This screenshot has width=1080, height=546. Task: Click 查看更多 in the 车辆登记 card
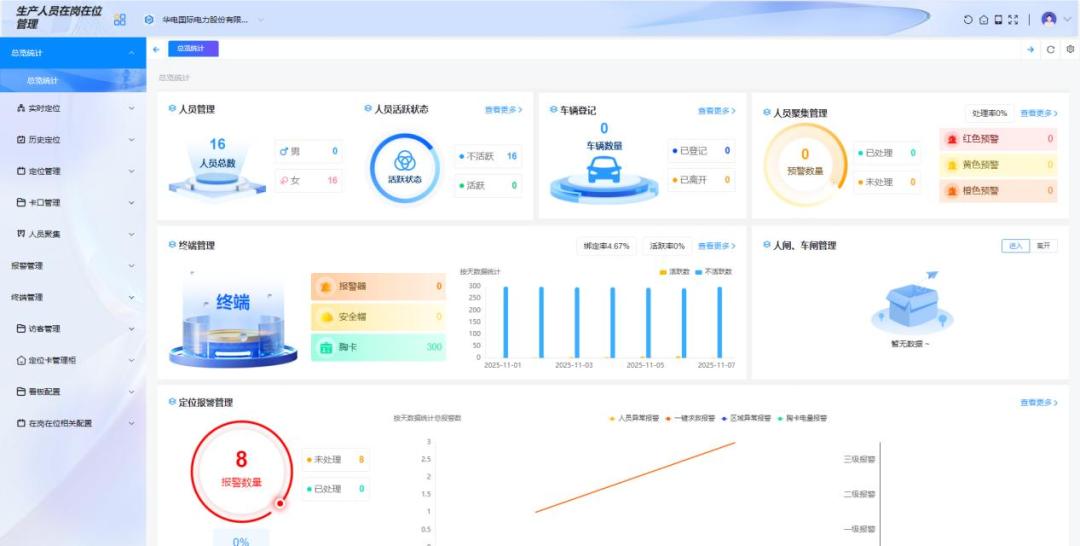(x=716, y=111)
